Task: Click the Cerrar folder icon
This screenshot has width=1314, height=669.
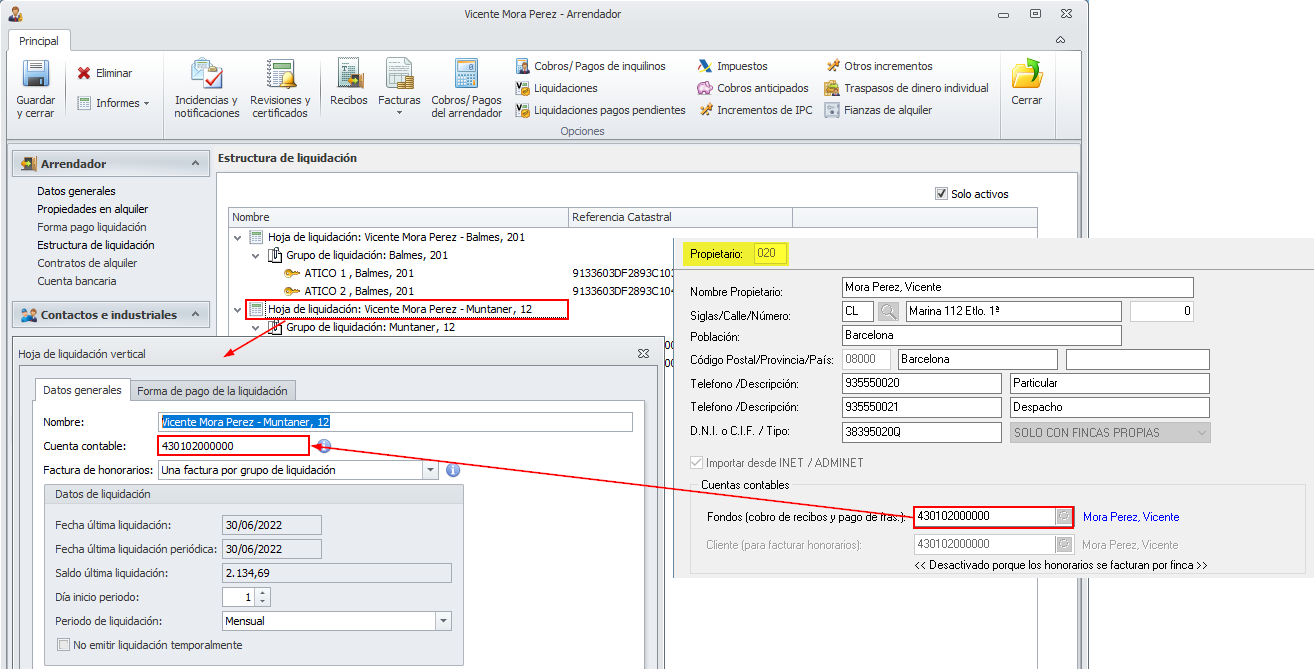Action: coord(1026,74)
